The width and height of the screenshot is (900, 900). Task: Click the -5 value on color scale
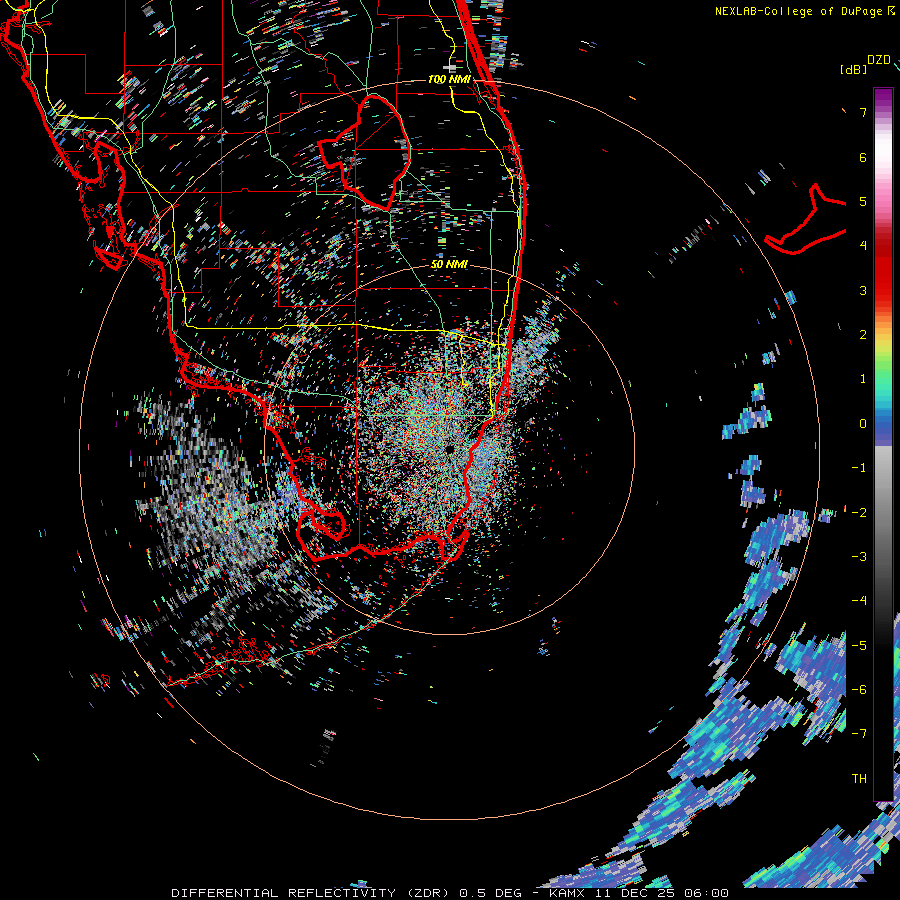859,645
